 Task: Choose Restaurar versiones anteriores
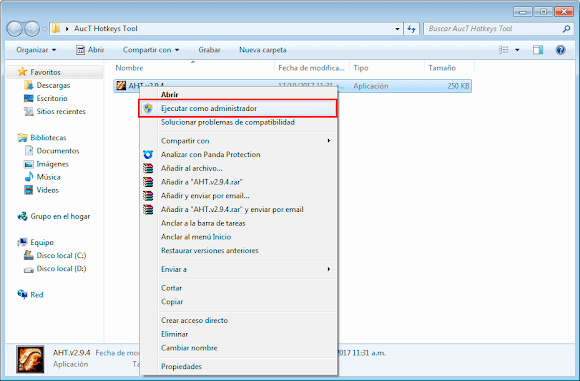(239, 250)
